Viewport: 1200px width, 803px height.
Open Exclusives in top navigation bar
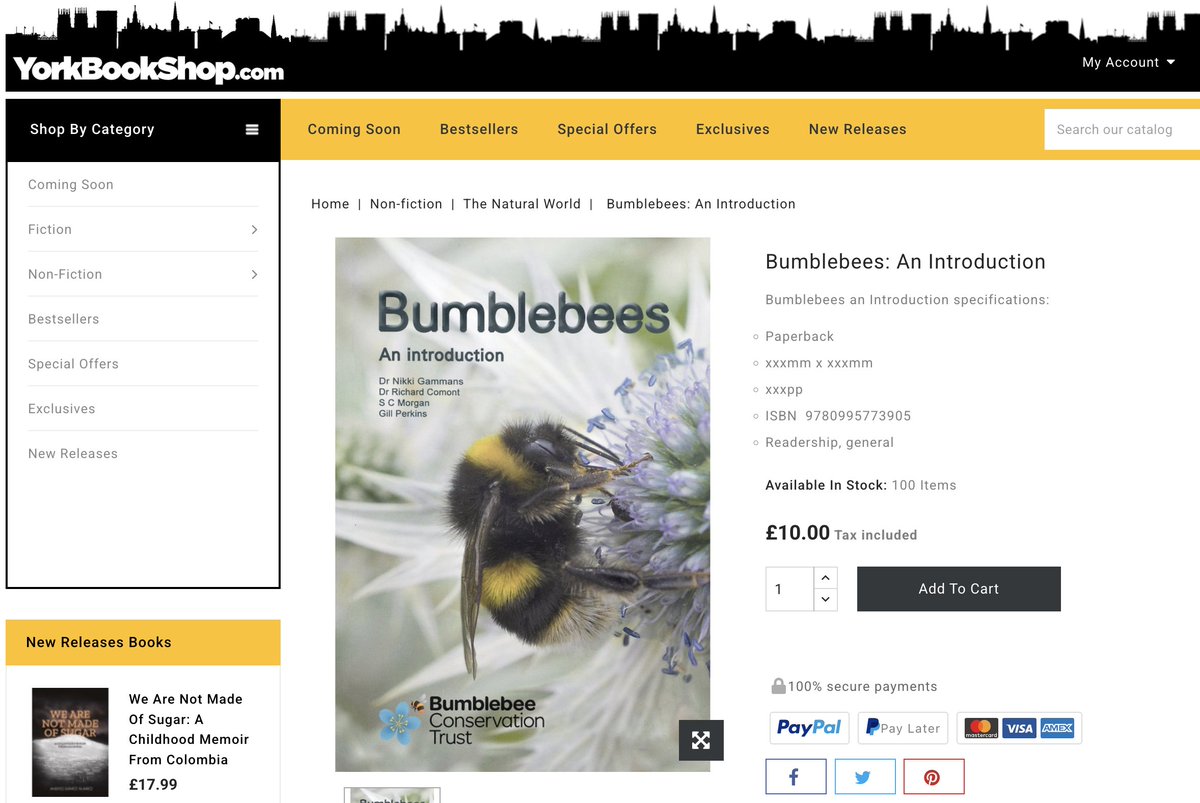tap(733, 129)
